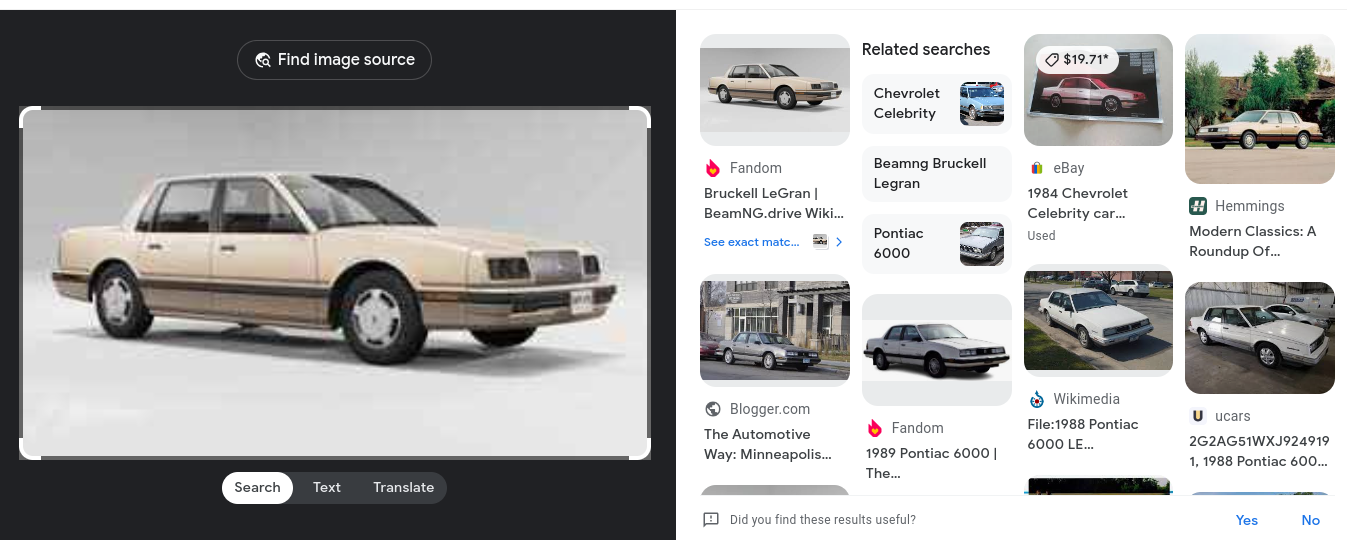Answer No to results useful question

(1310, 520)
